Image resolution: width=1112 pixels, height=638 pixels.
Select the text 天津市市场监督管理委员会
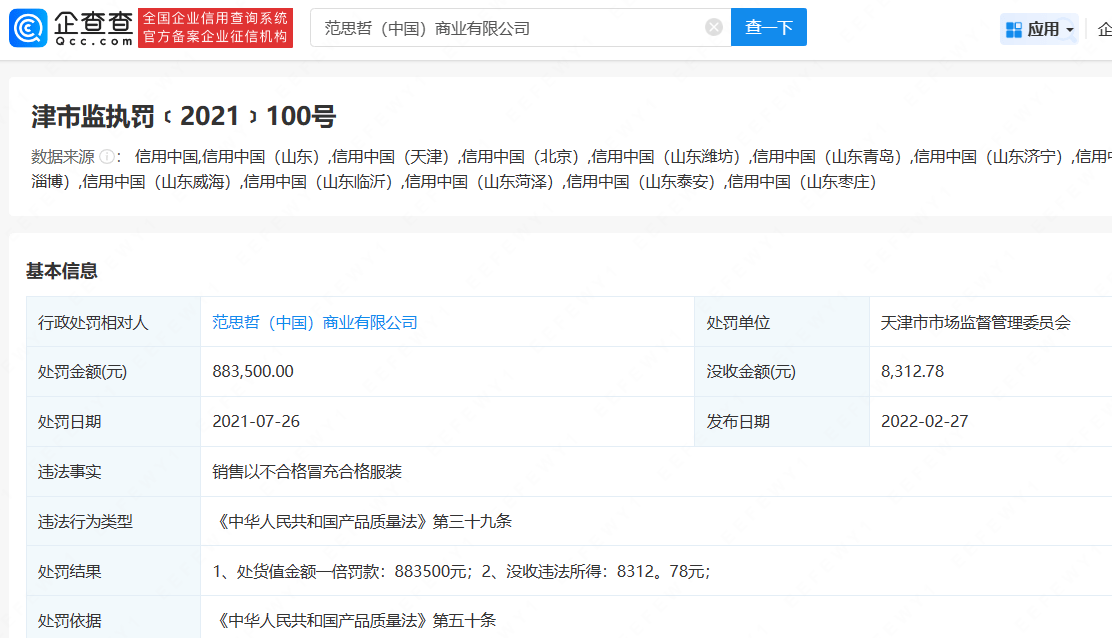(x=976, y=323)
